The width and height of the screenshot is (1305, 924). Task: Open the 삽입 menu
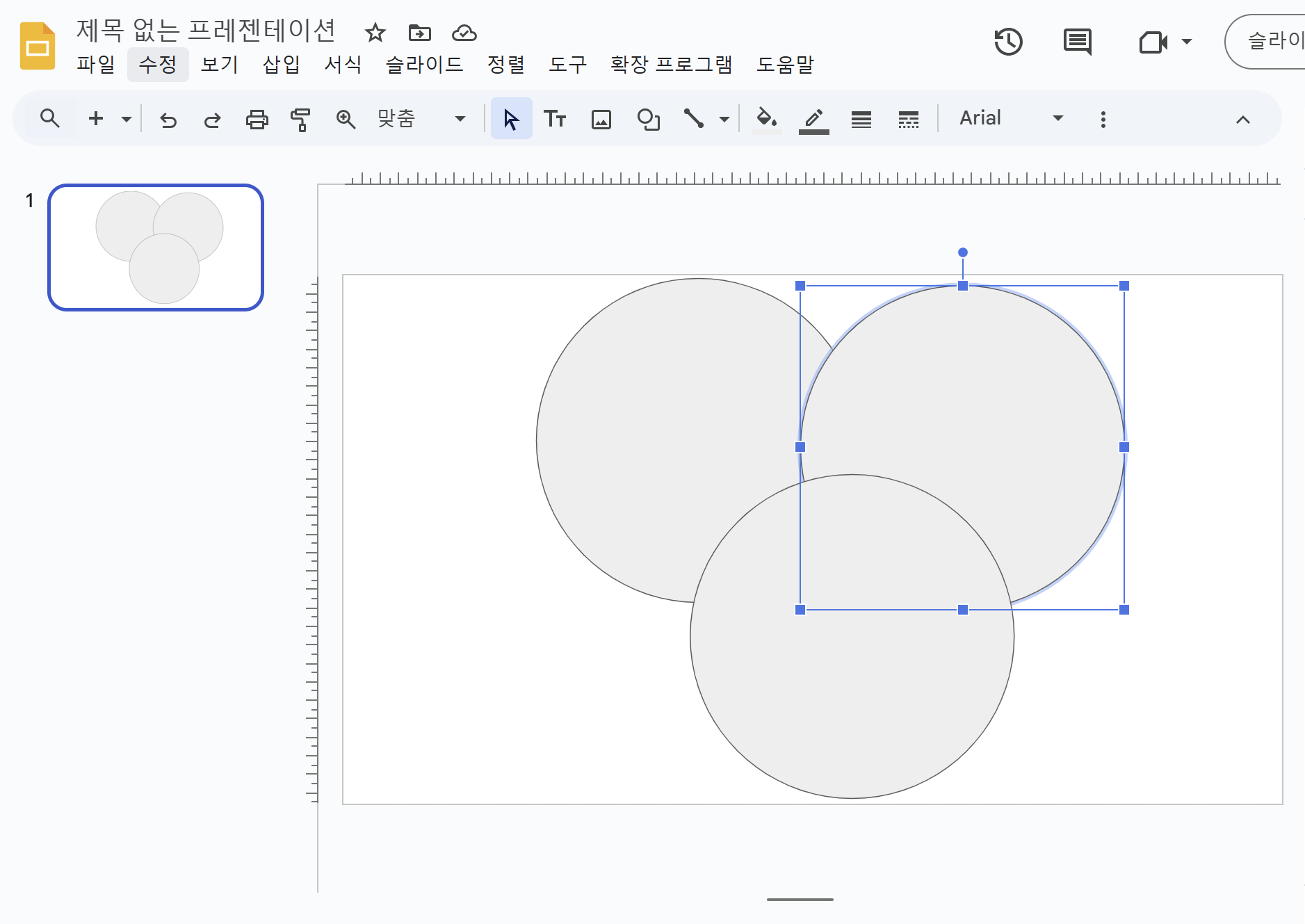click(x=282, y=65)
